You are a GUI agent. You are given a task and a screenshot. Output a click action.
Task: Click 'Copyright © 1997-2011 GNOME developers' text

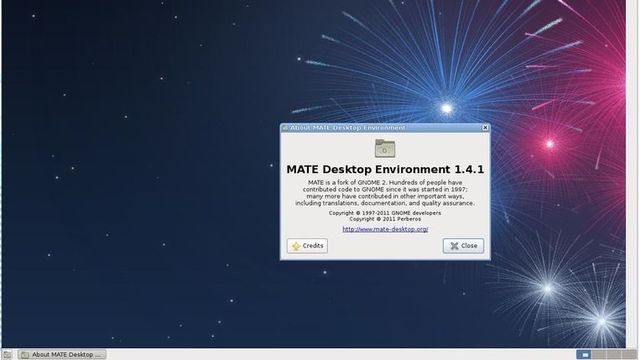coord(385,213)
